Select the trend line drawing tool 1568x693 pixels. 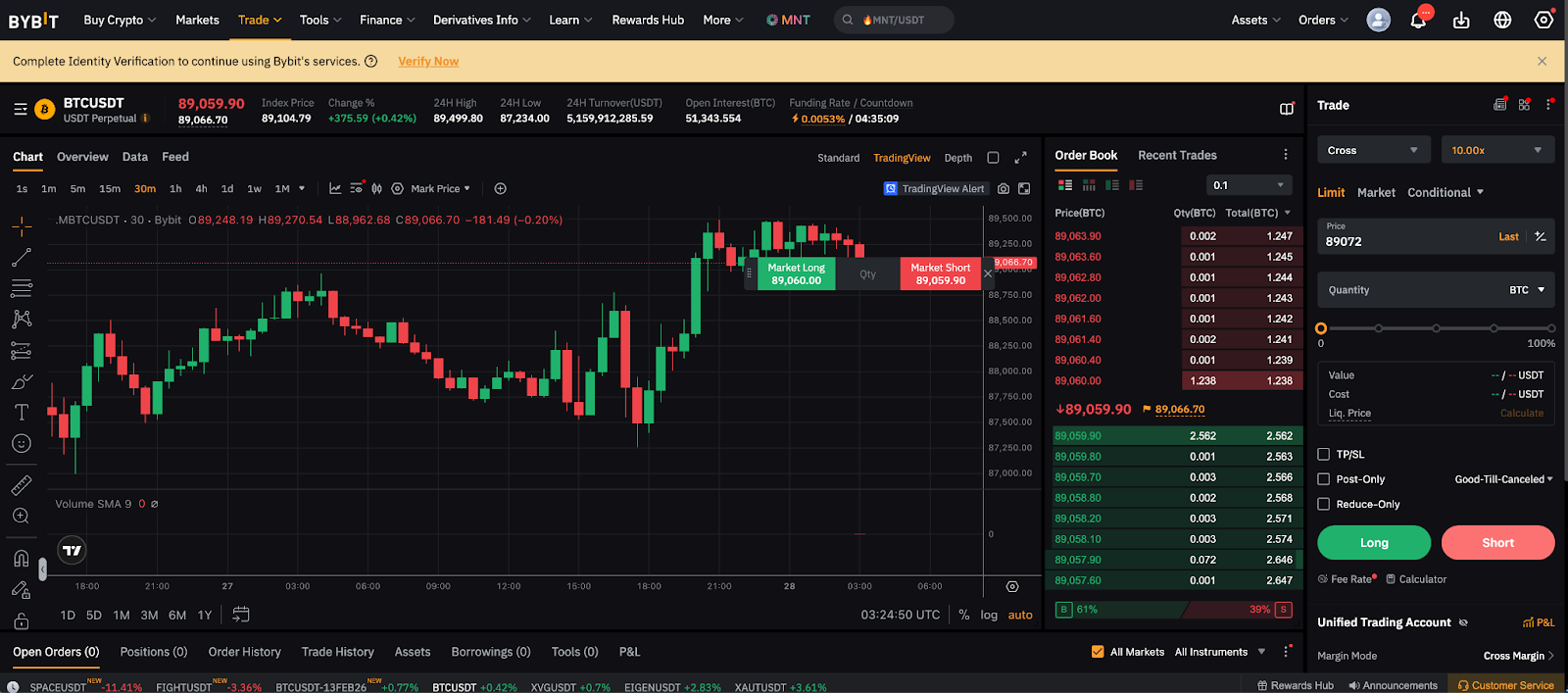coord(22,258)
